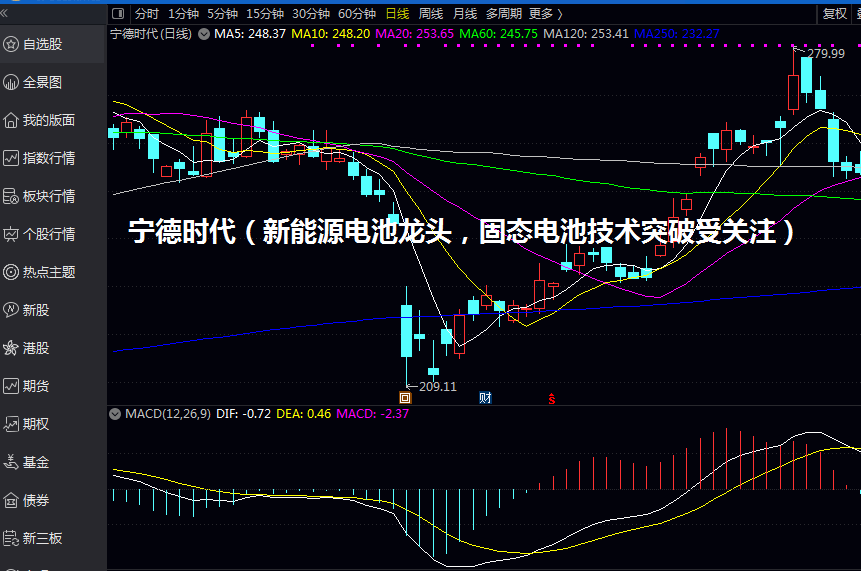Switch to the 60分钟 period tab

(357, 14)
